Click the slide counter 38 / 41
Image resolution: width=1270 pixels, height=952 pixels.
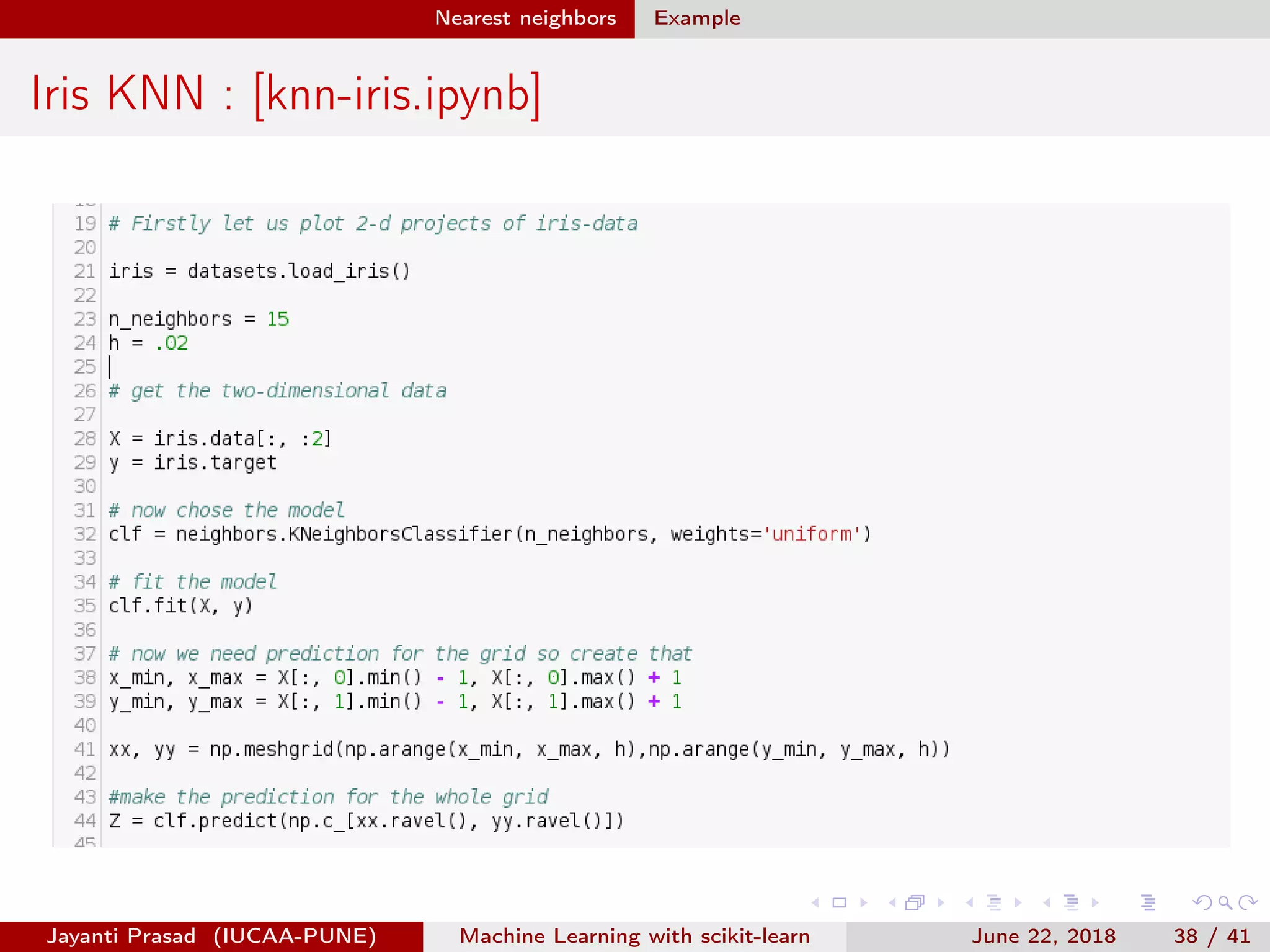tap(1212, 936)
